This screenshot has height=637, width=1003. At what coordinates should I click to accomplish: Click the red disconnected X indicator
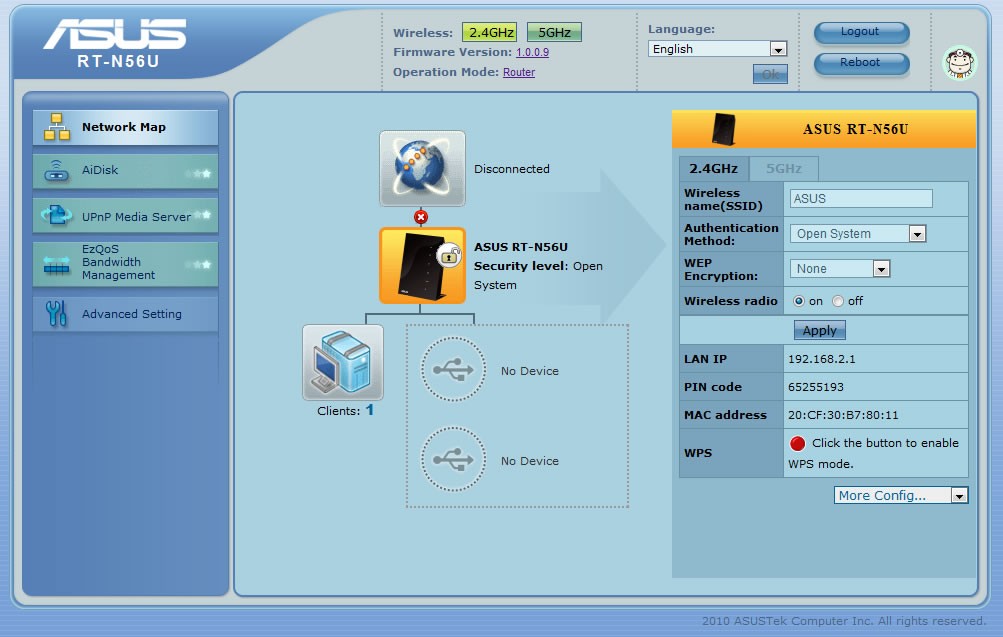[x=420, y=217]
